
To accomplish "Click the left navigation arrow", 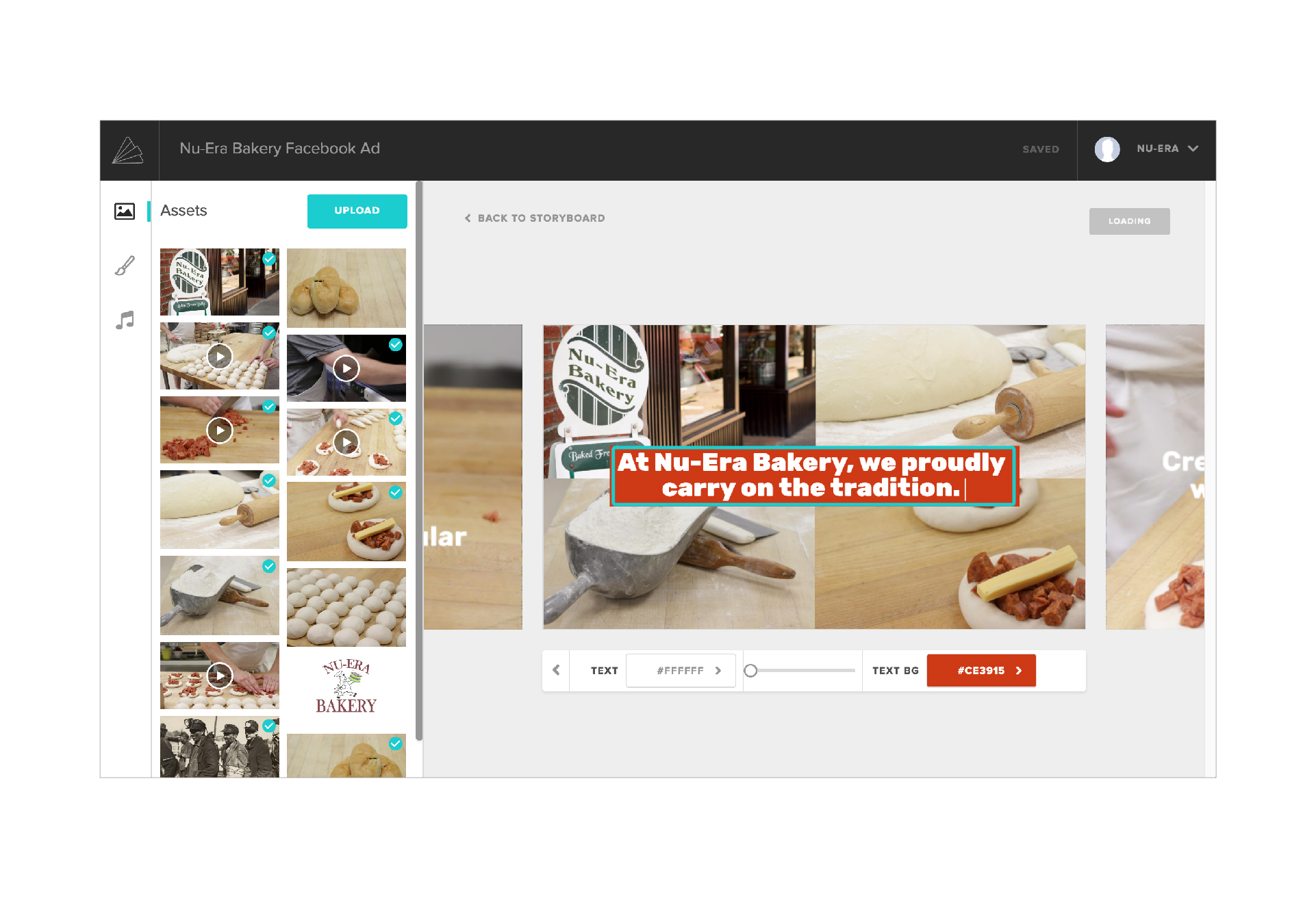I will [556, 669].
